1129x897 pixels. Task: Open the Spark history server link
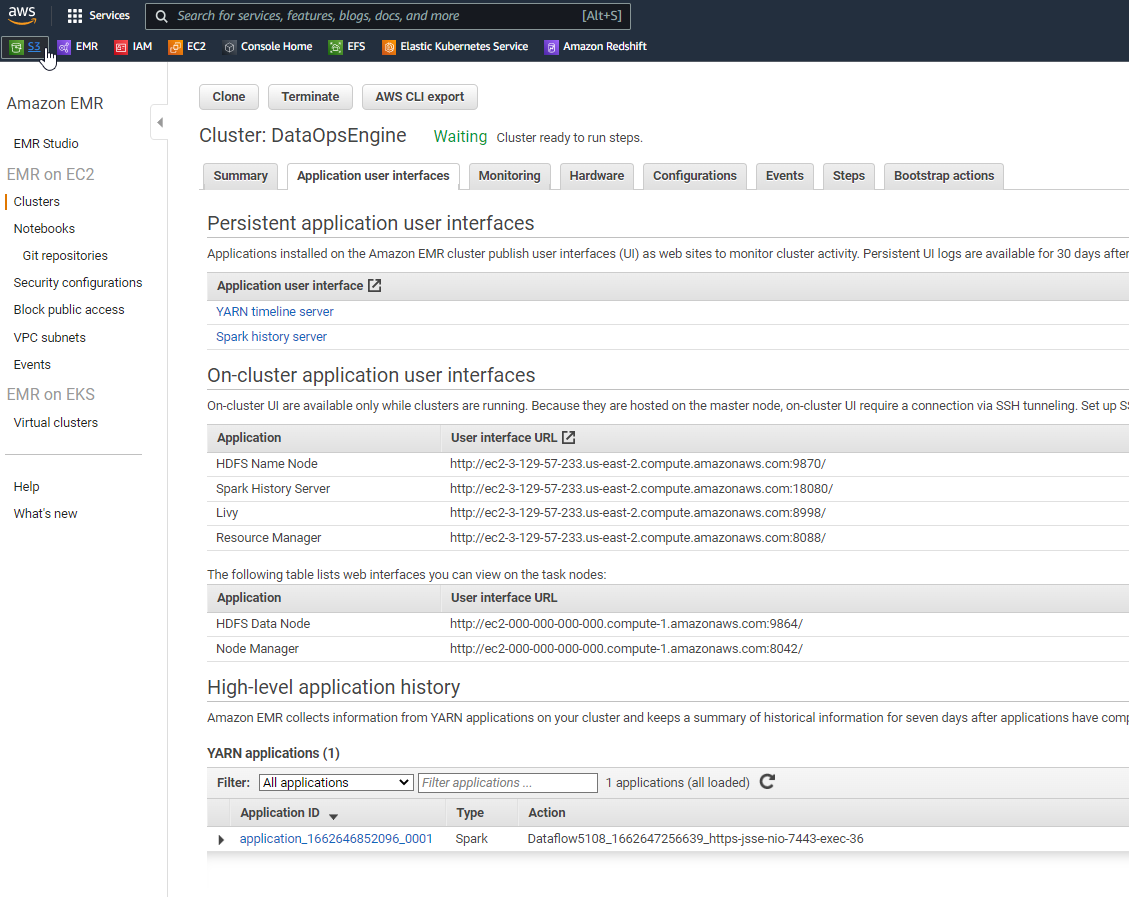click(x=271, y=337)
